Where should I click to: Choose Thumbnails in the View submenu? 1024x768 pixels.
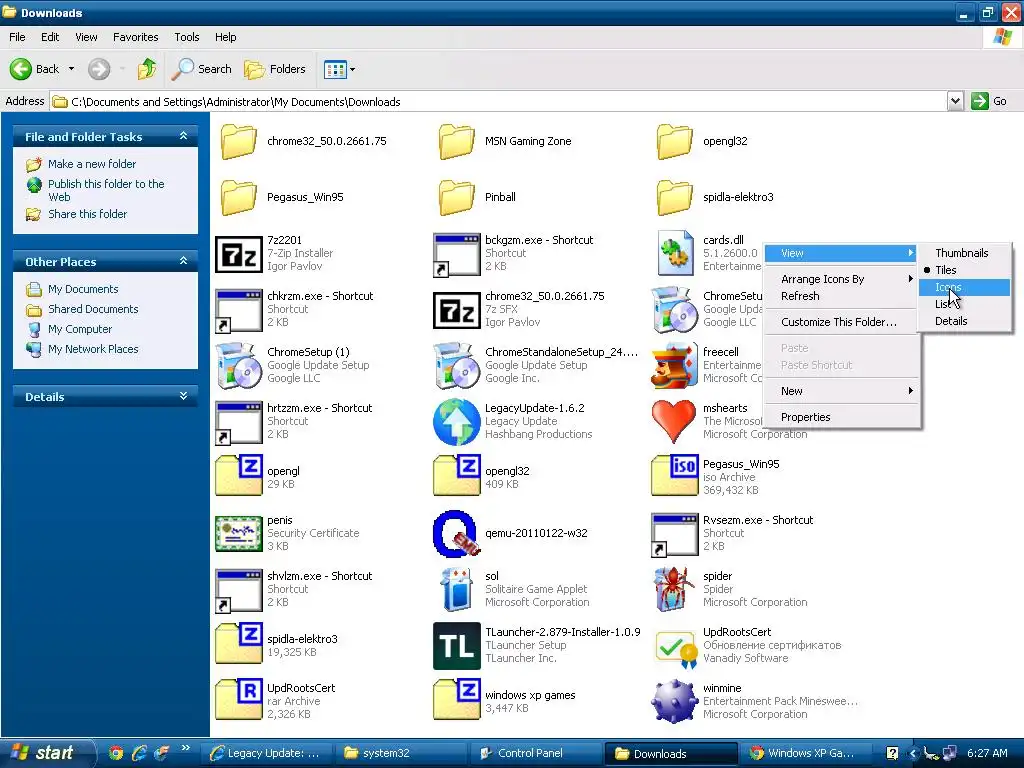click(x=965, y=253)
